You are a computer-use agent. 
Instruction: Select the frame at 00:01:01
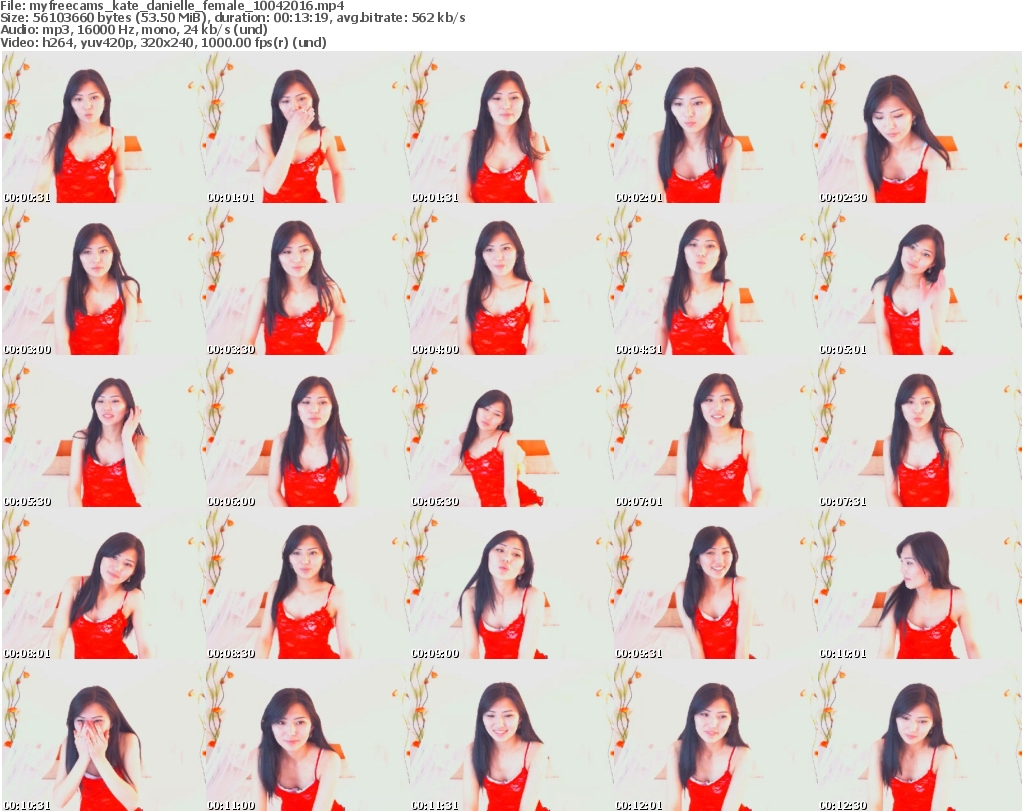pyautogui.click(x=307, y=127)
